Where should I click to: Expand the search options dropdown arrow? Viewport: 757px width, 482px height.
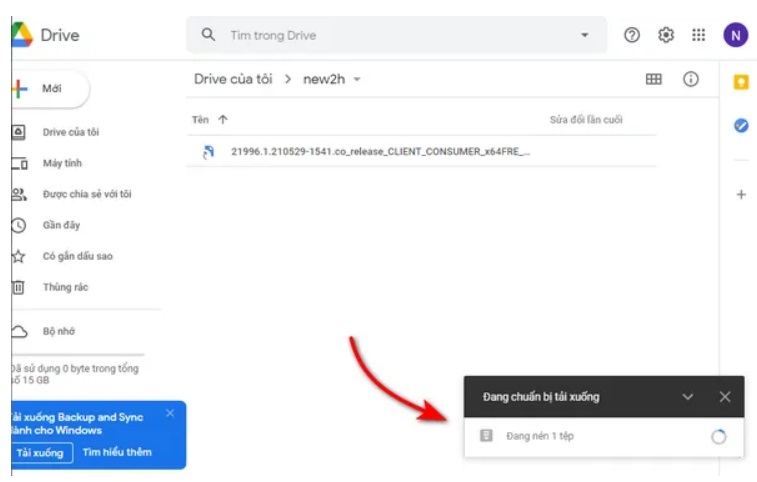[585, 35]
